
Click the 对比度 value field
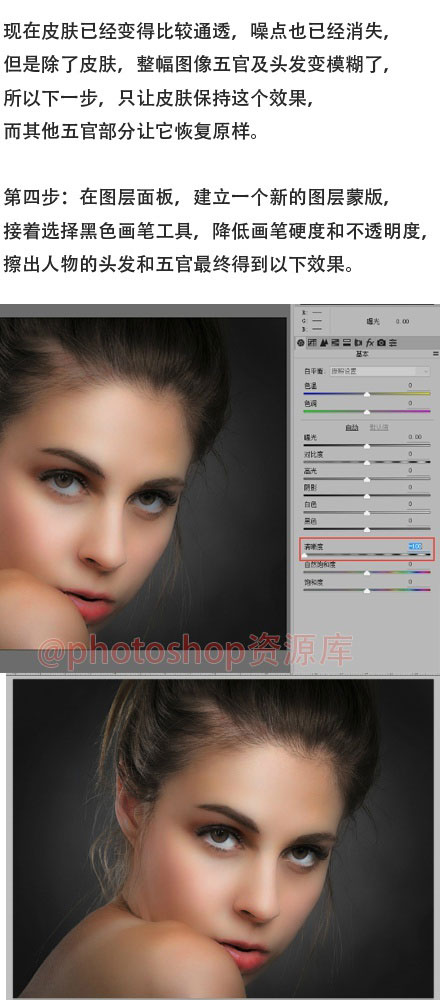tap(418, 453)
